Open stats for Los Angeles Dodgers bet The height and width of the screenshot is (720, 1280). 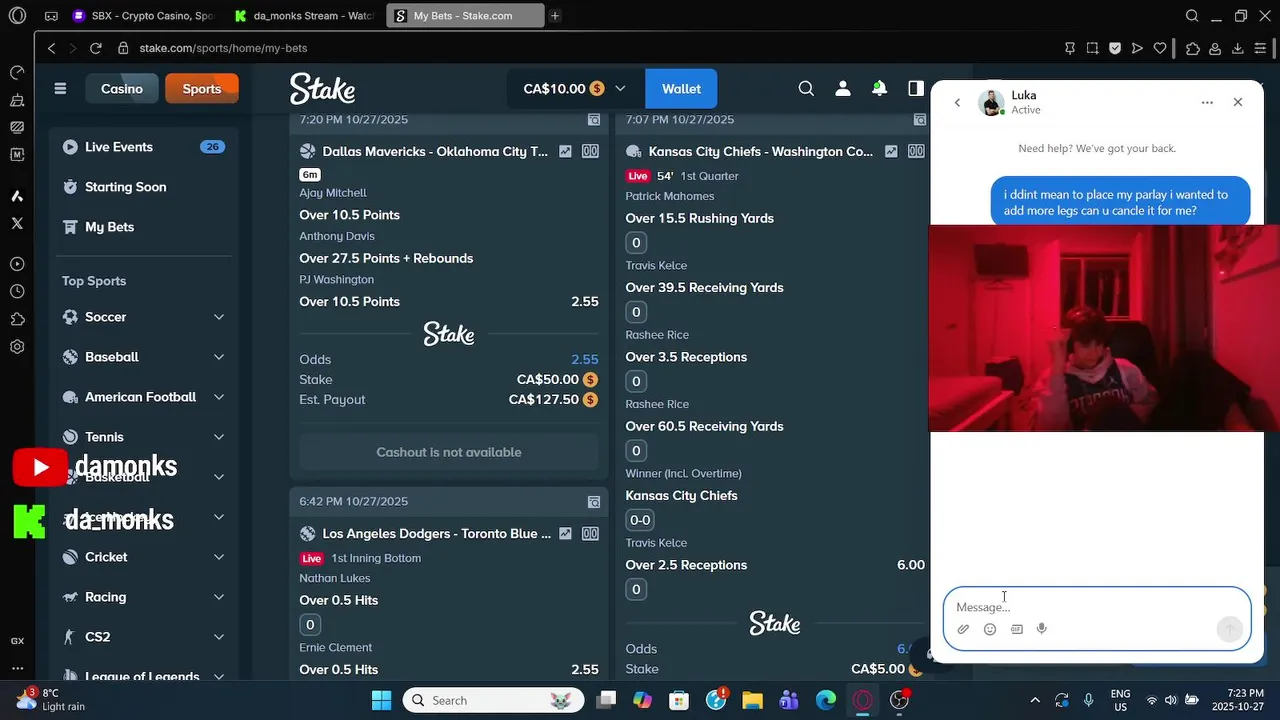click(565, 534)
